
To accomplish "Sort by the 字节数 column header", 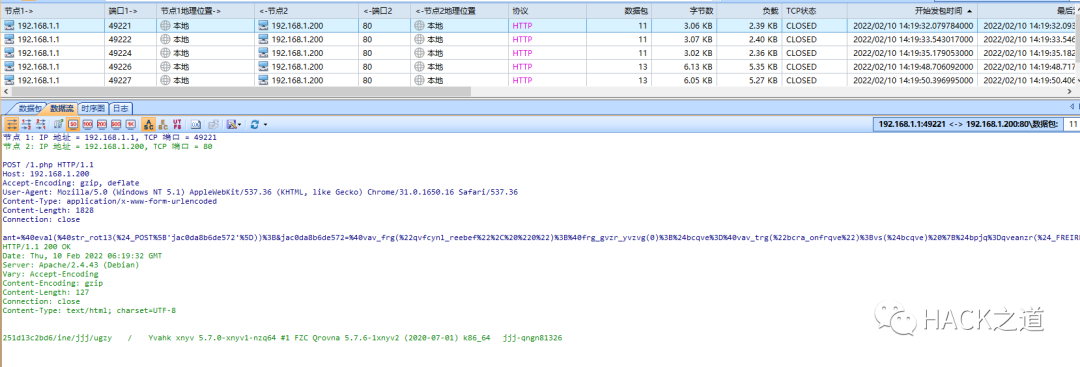I will [x=685, y=10].
